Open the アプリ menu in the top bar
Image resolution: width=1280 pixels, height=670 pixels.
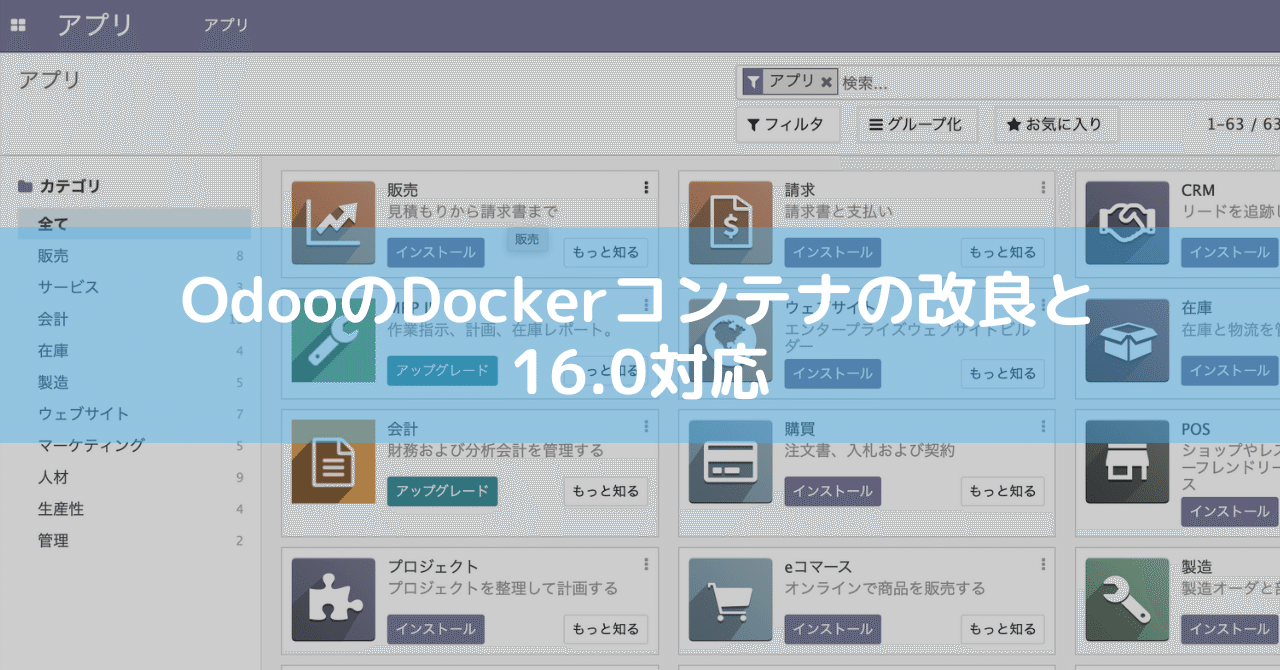pos(226,25)
